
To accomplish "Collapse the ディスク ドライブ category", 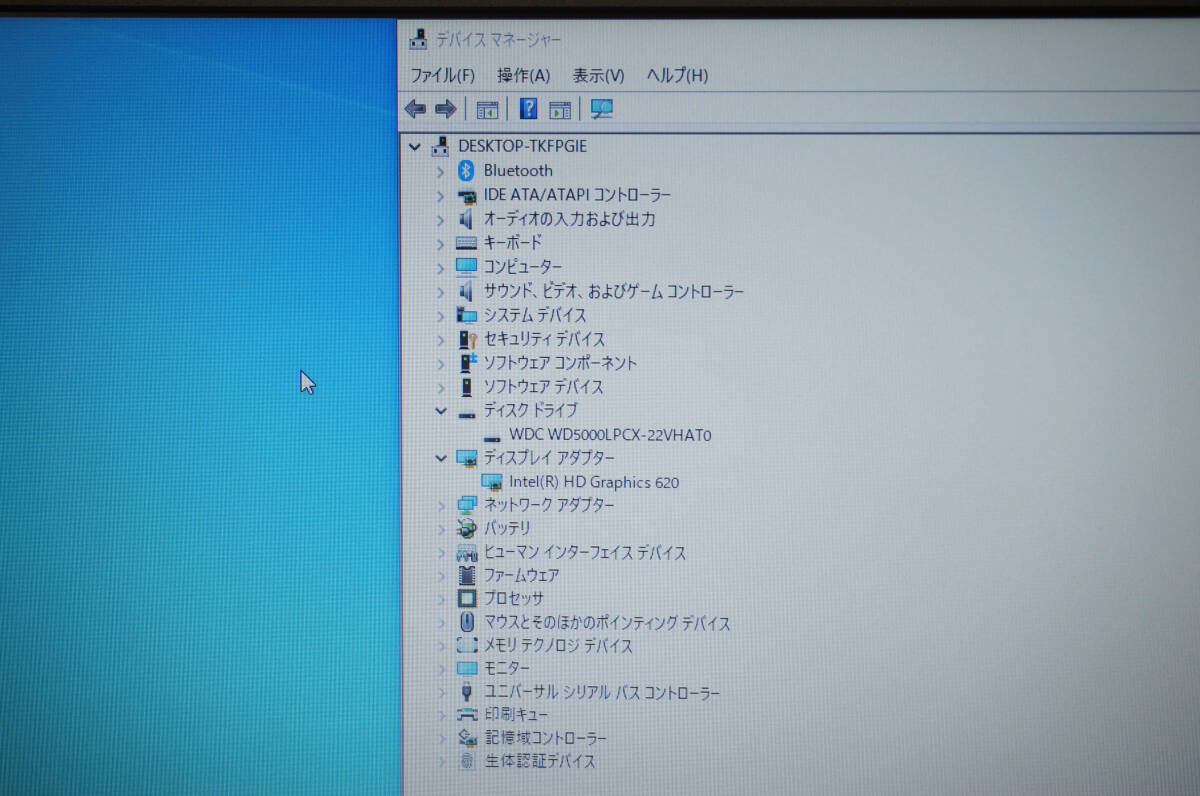I will click(x=440, y=410).
